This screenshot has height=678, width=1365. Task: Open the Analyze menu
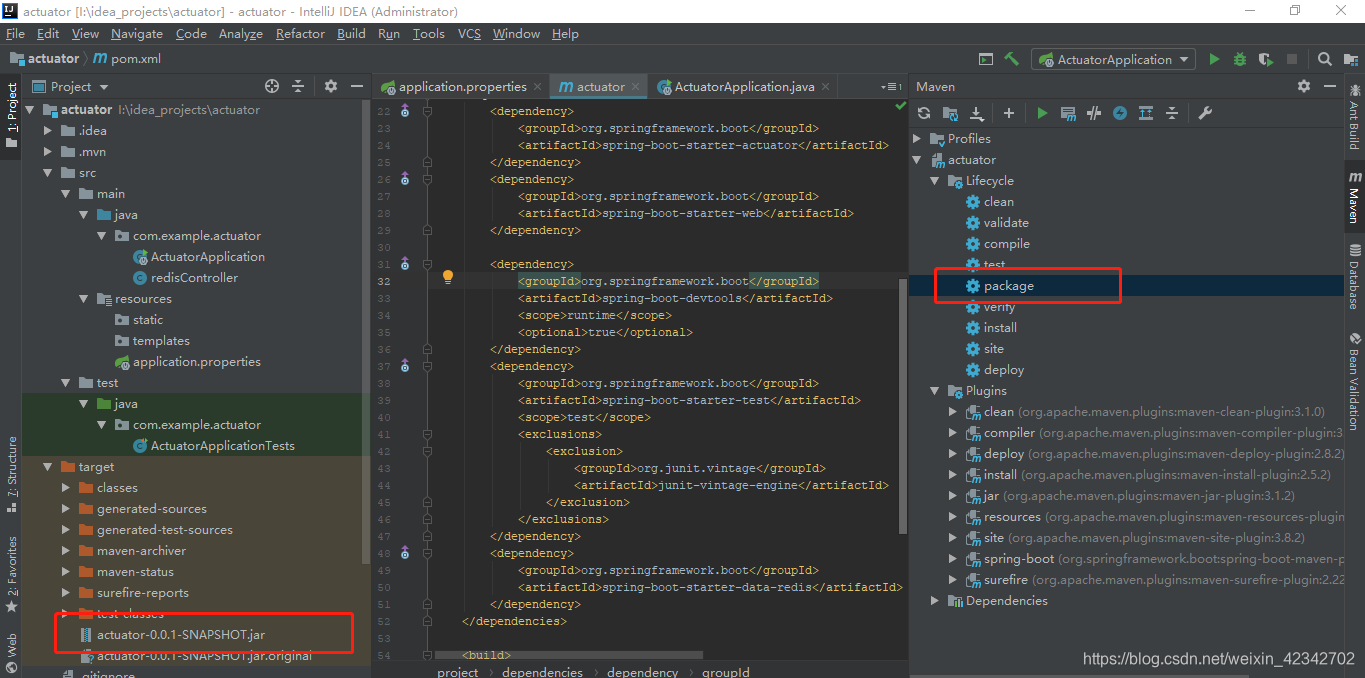point(240,33)
